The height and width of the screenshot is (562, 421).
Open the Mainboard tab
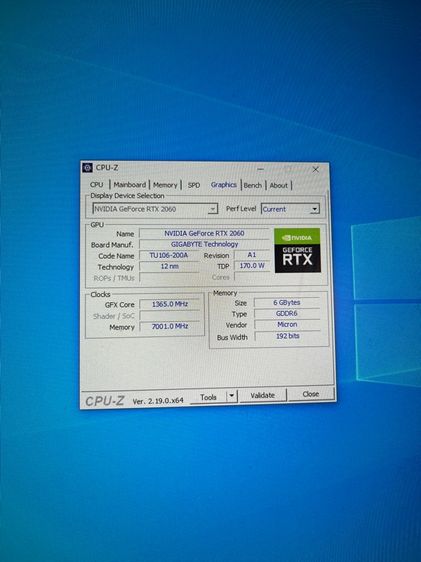[130, 185]
